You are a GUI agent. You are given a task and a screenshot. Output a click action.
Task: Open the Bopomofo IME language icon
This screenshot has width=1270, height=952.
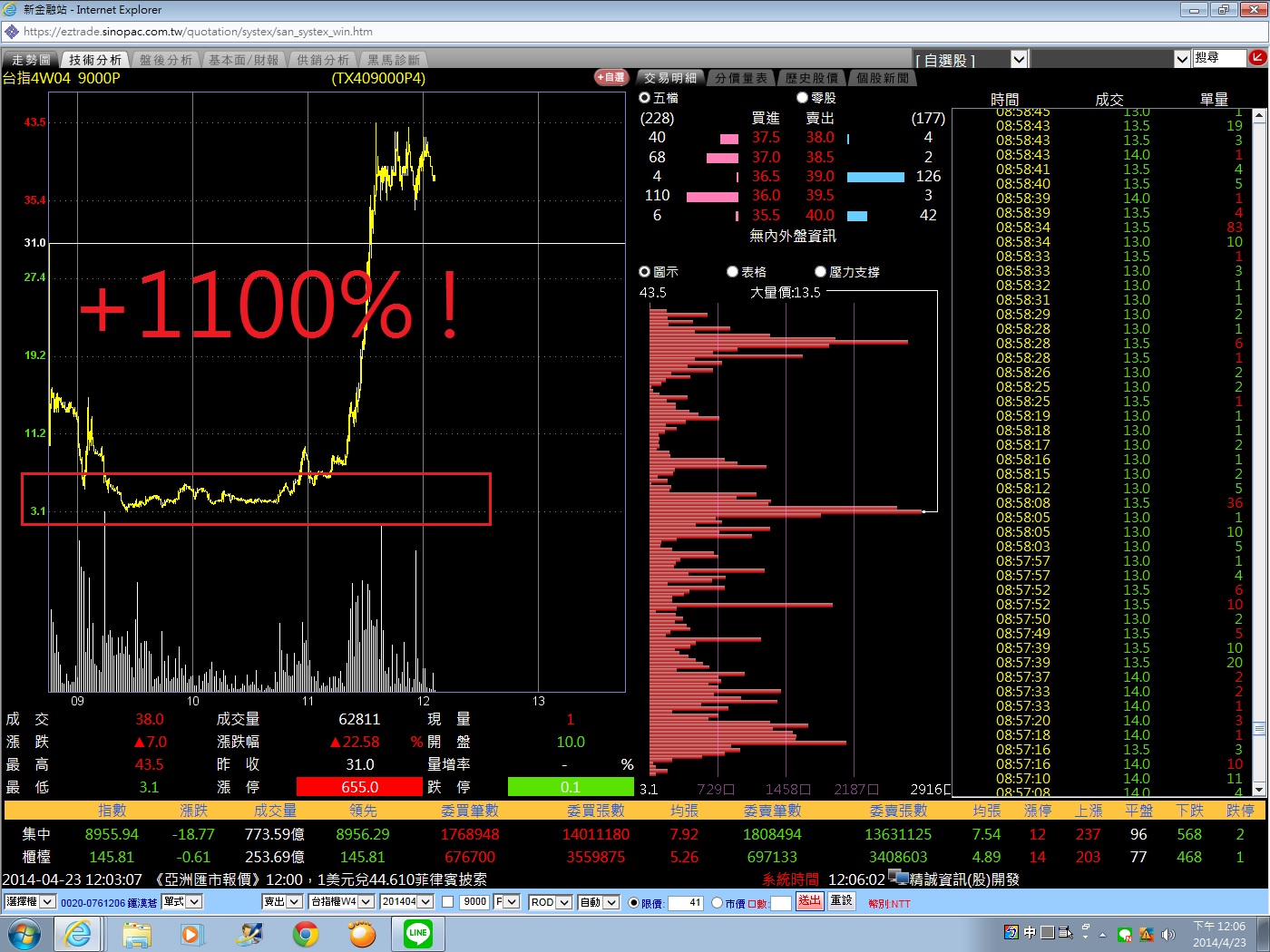(x=1011, y=932)
